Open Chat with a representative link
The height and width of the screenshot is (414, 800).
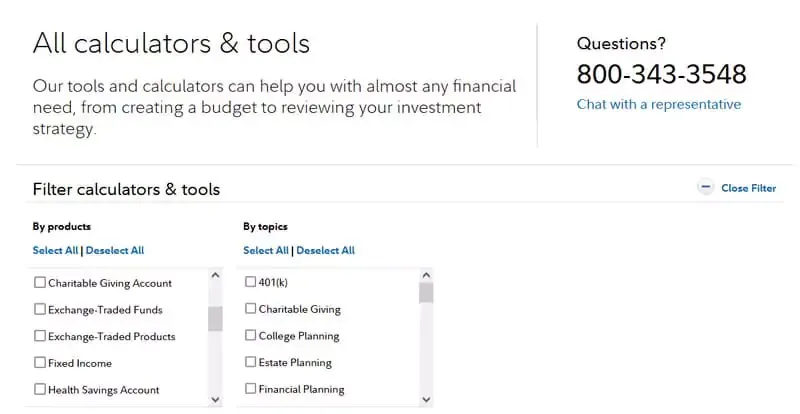coord(659,104)
